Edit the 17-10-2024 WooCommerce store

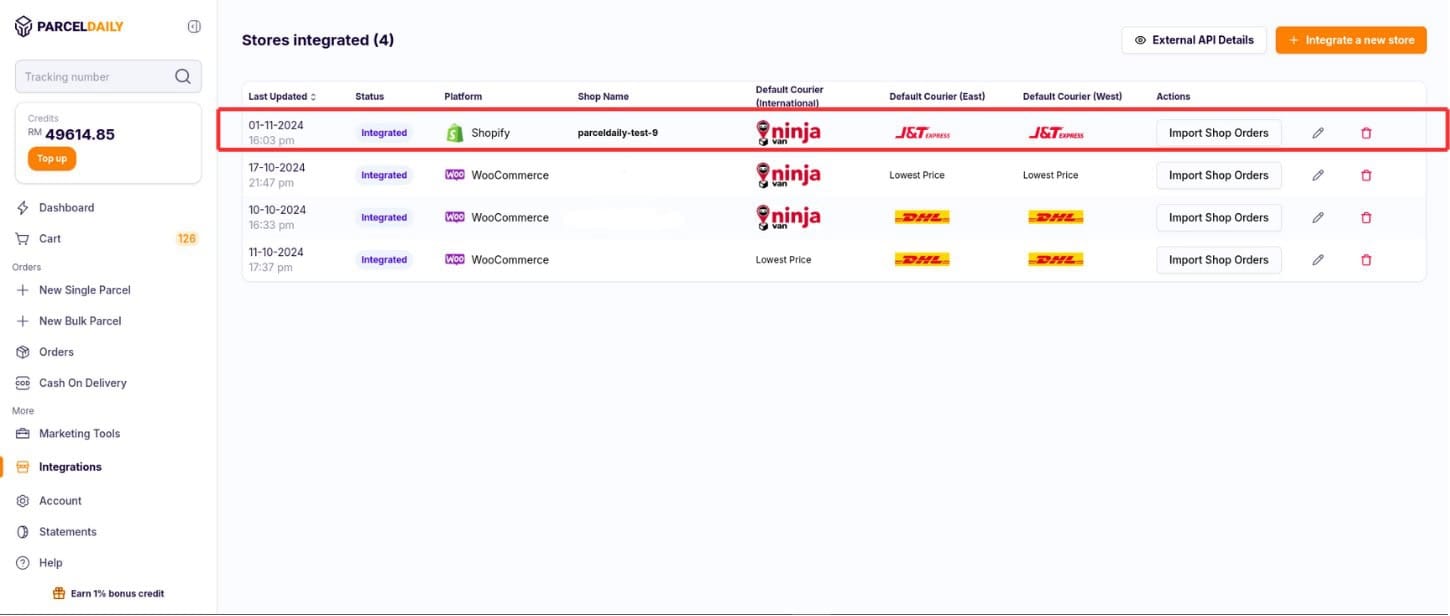coord(1318,175)
